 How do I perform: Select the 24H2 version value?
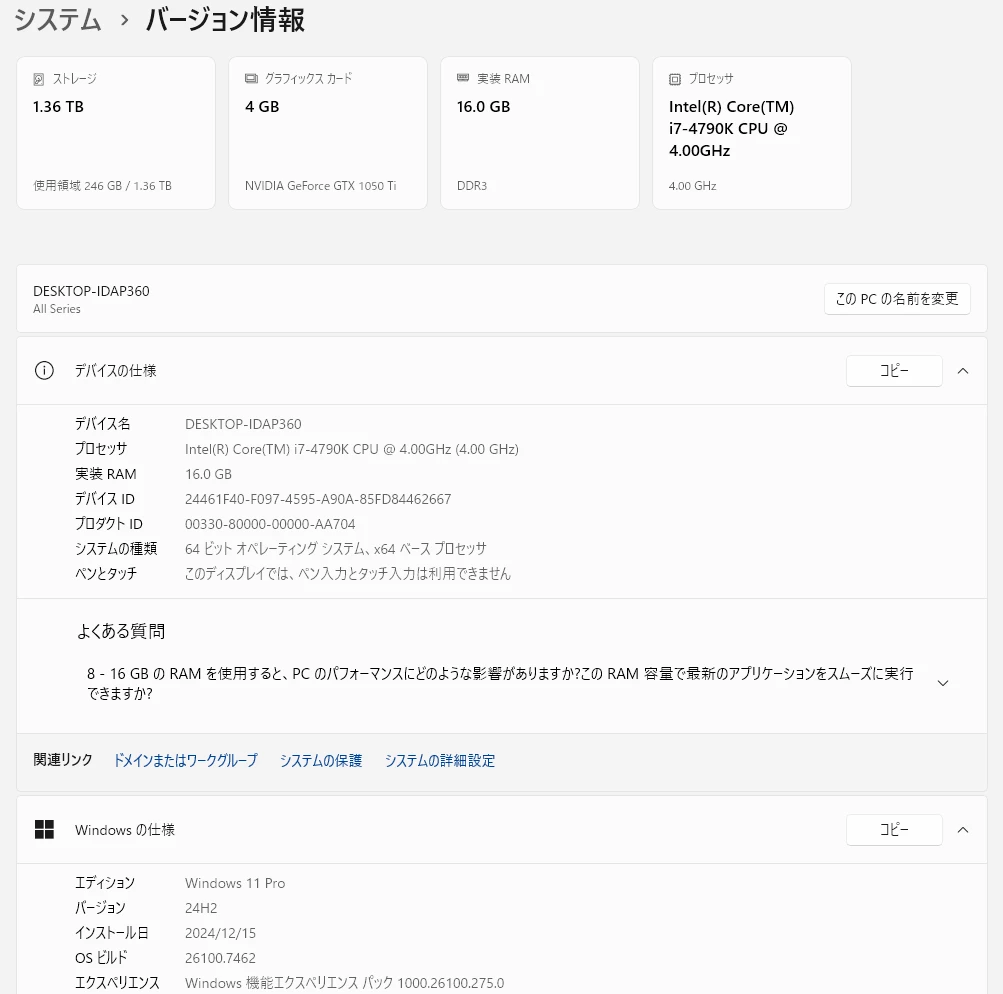pyautogui.click(x=201, y=908)
